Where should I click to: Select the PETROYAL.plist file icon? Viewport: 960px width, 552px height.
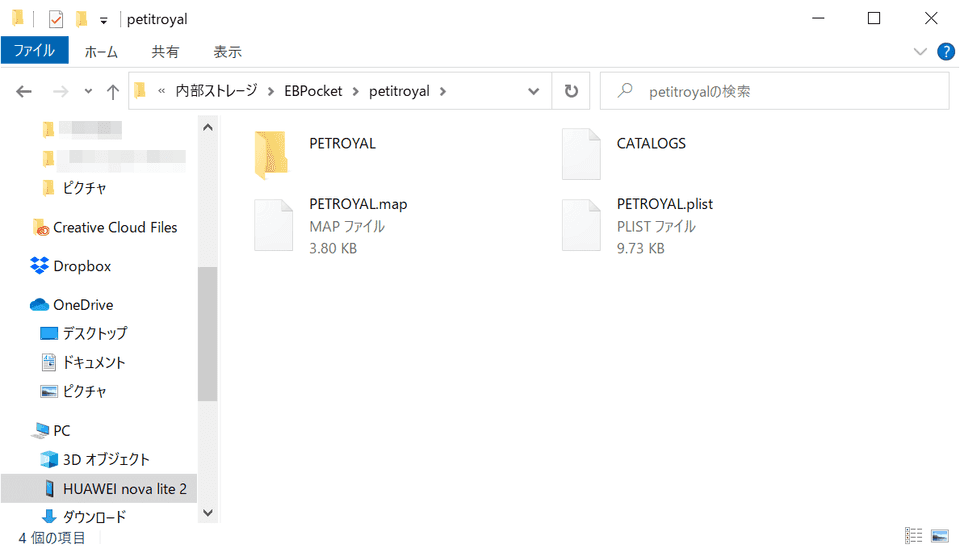(581, 225)
